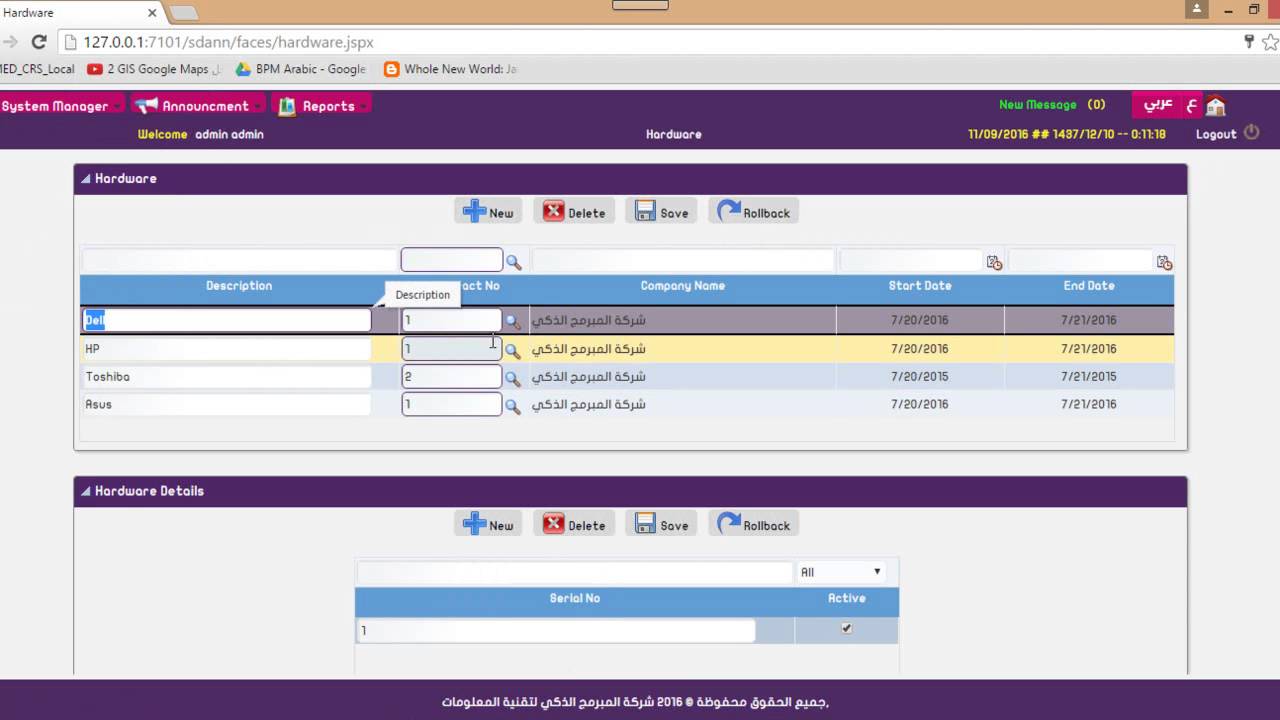Toggle the Active checkbox for serial 1
The image size is (1280, 720).
pos(847,629)
